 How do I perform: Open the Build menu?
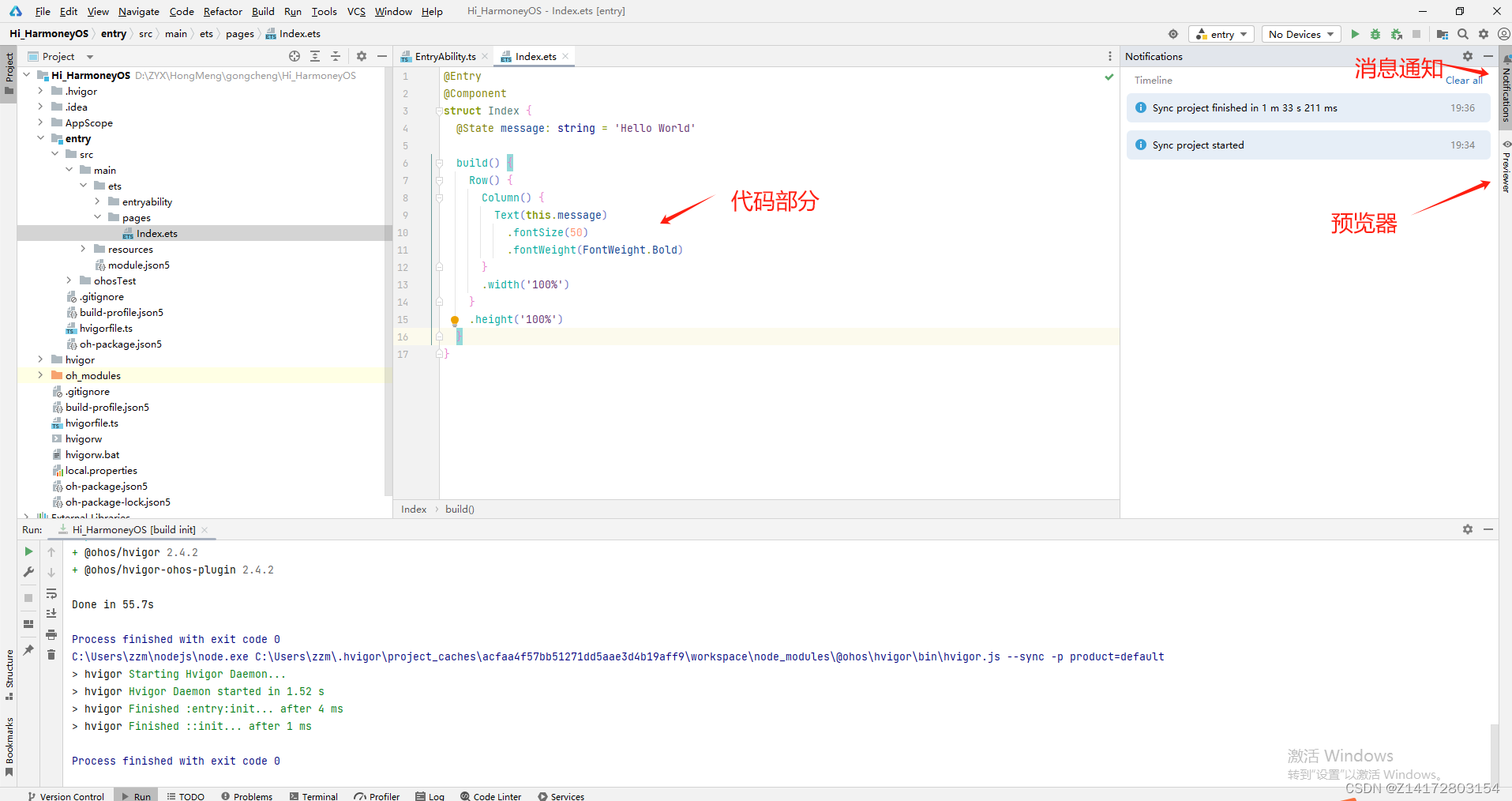262,11
